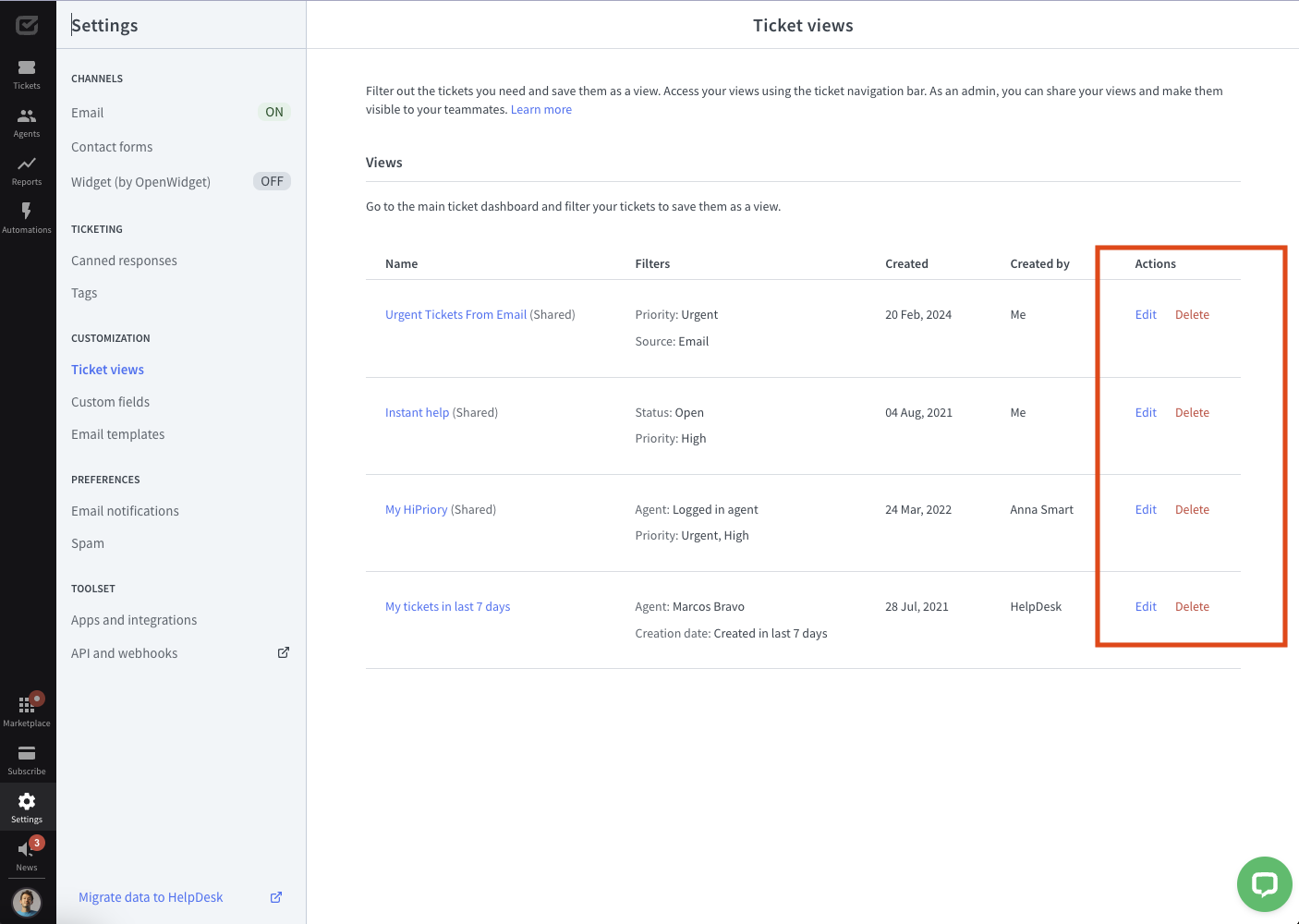
Task: Click the 28 Jul, 2021 date cell
Action: (917, 606)
